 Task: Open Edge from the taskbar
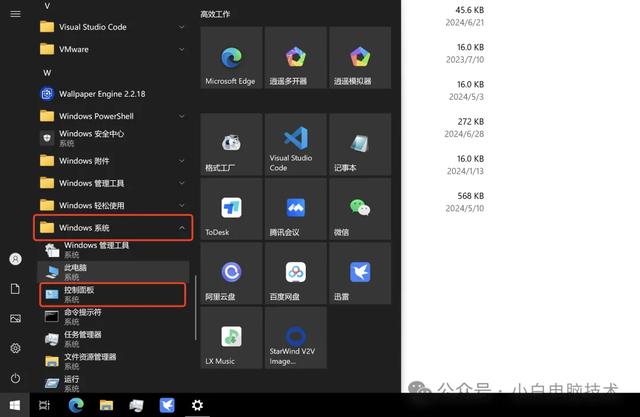pyautogui.click(x=76, y=405)
